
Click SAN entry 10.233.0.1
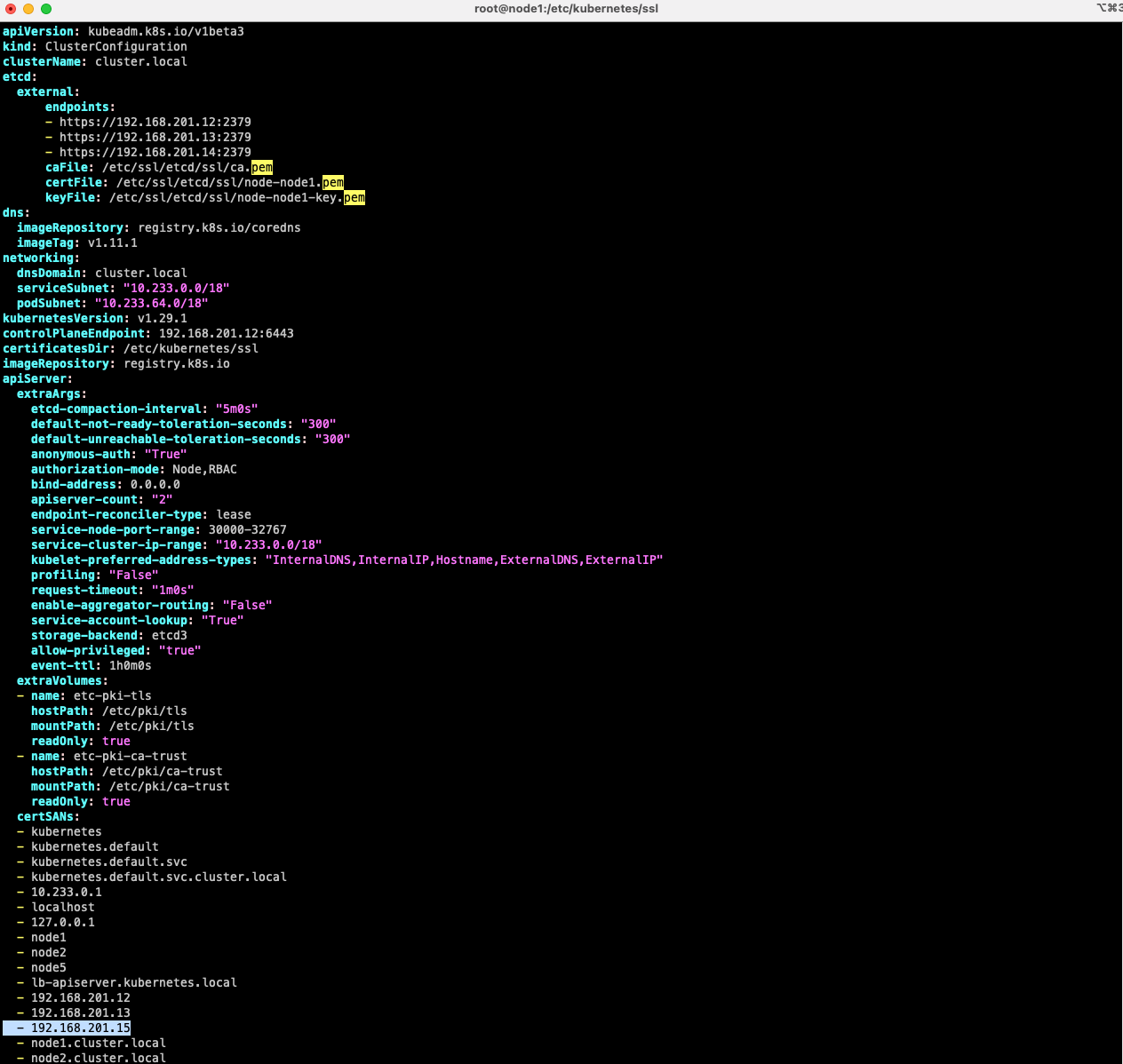[x=67, y=892]
